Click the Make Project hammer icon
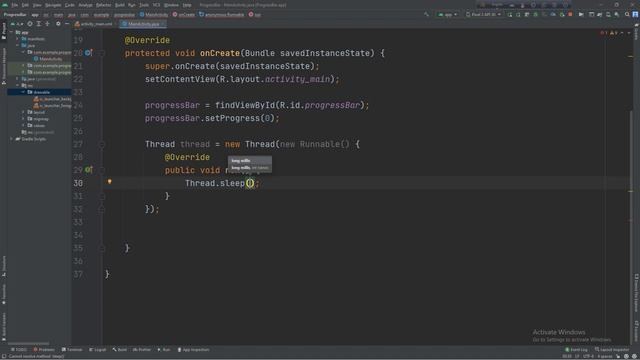 pos(427,14)
